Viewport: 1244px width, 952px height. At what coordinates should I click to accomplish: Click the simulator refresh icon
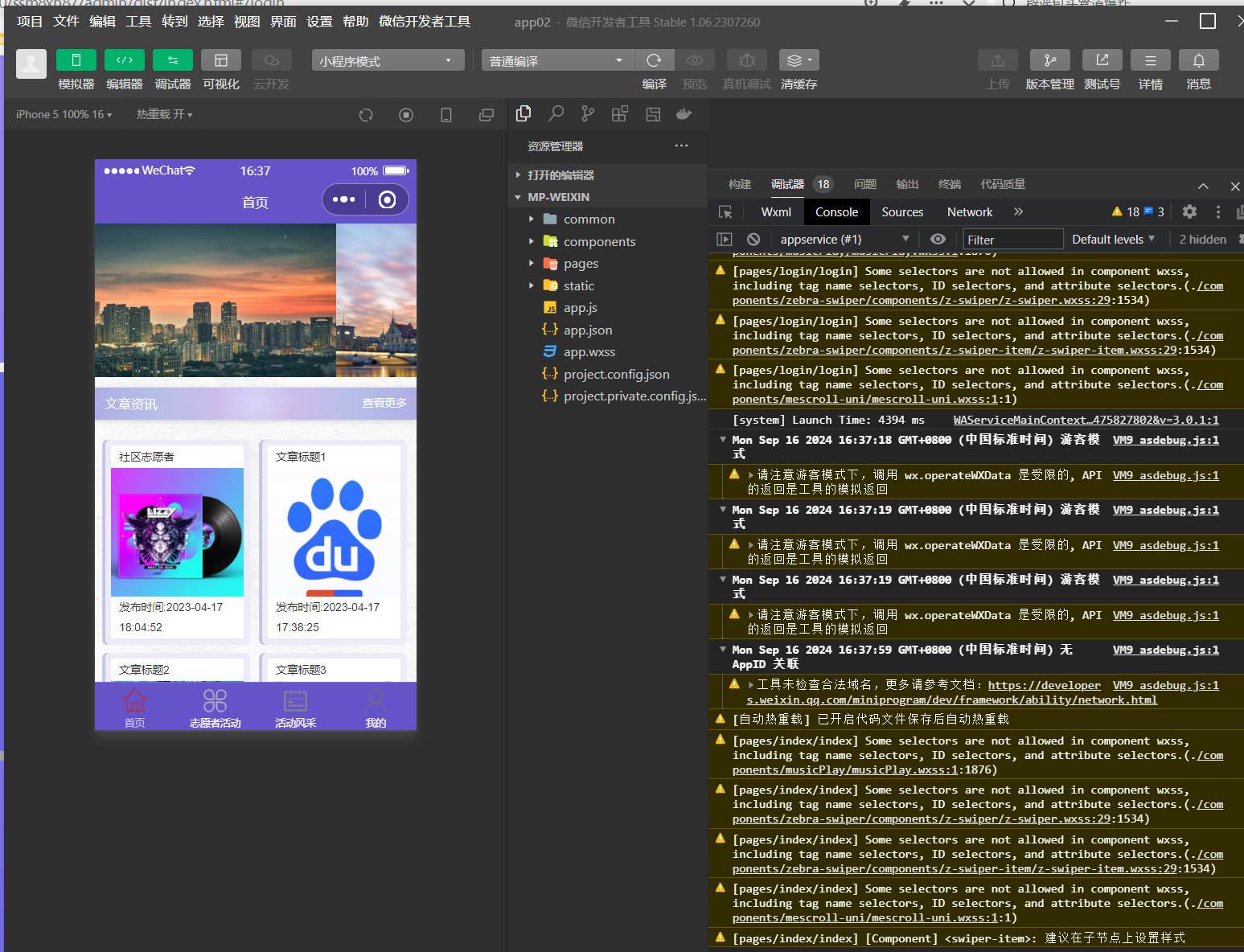click(x=366, y=115)
